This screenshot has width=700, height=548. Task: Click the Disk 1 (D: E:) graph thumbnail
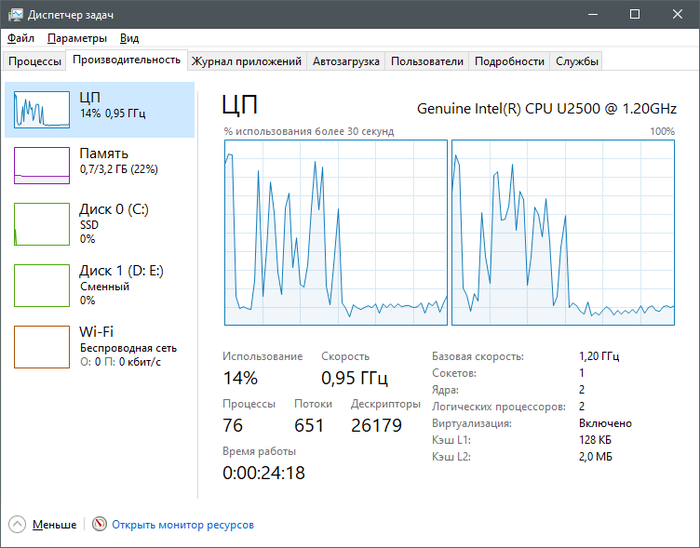point(42,285)
